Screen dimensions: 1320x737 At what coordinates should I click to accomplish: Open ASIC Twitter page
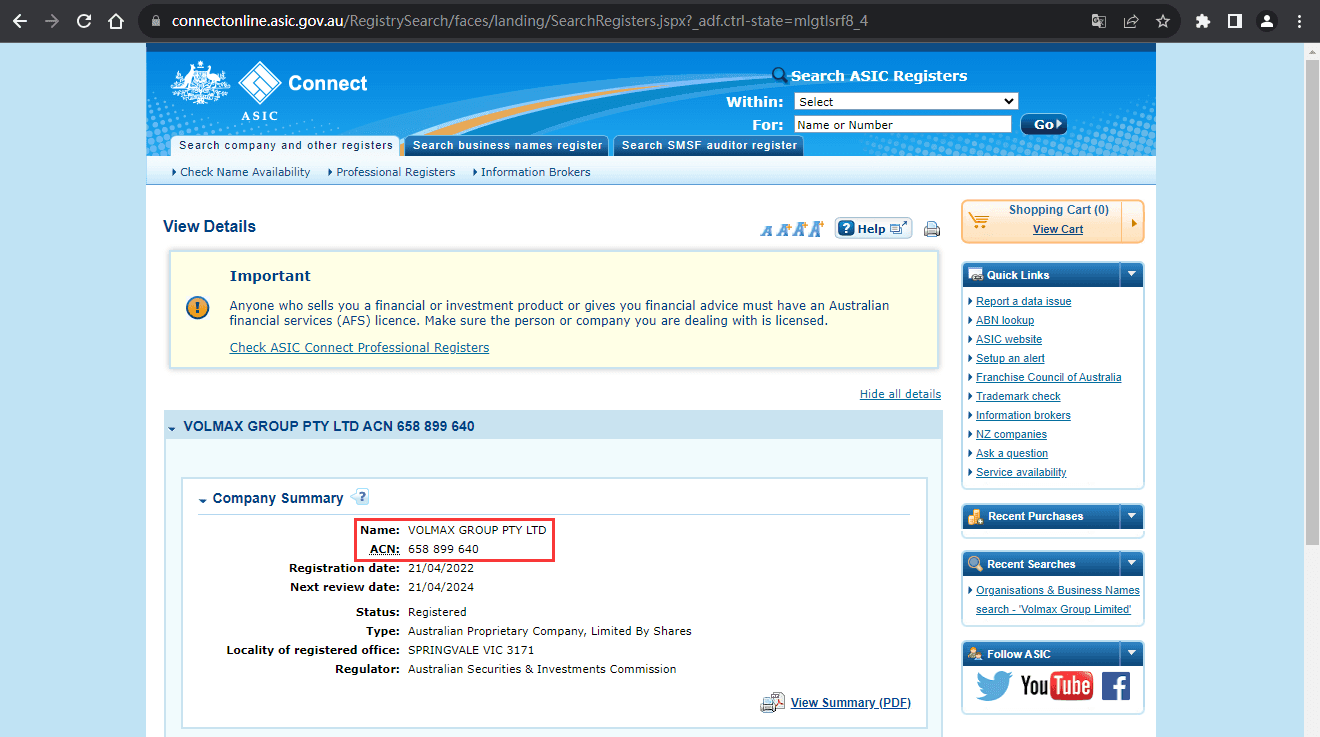(994, 686)
